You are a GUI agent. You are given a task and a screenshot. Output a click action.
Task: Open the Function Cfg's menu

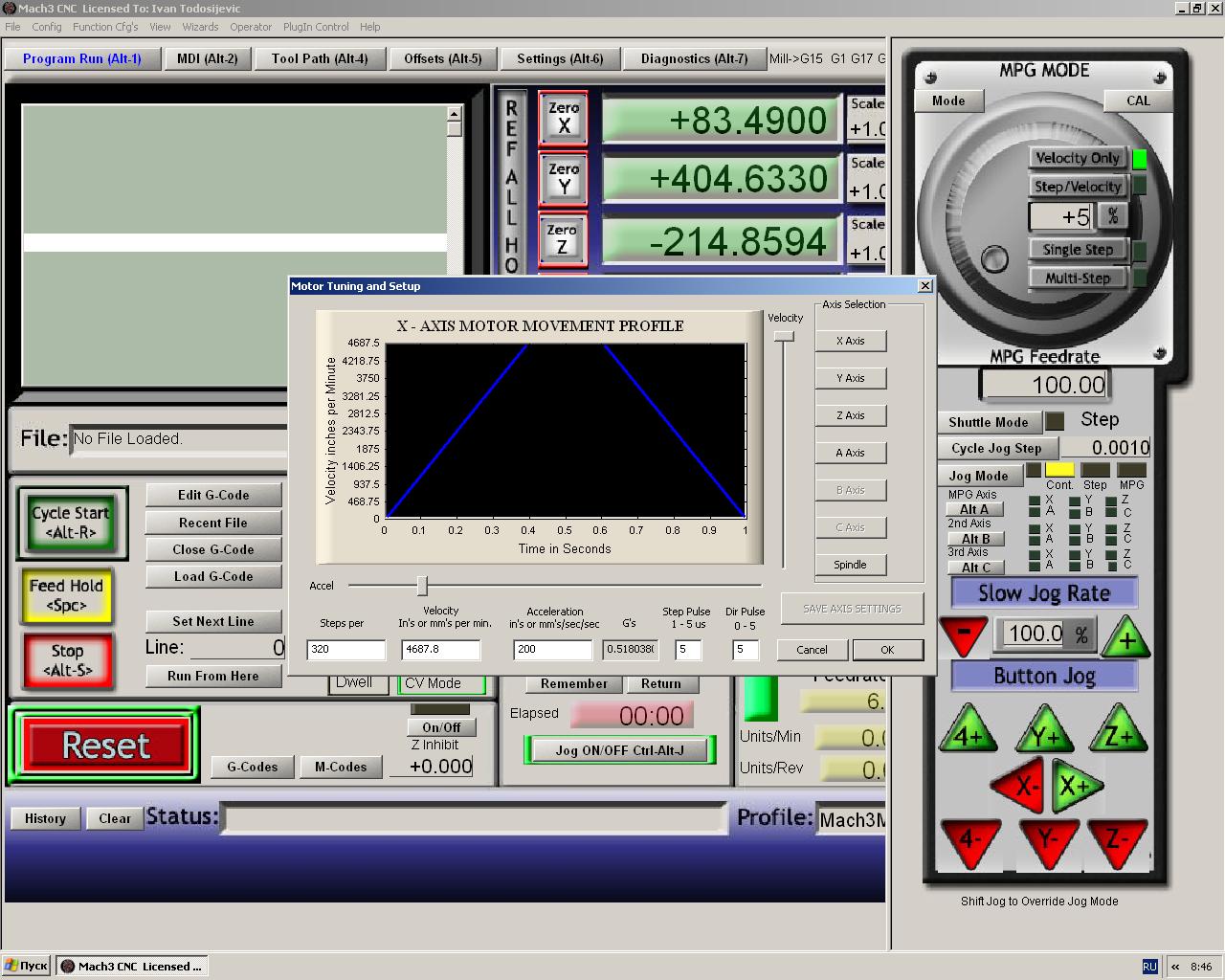[x=105, y=27]
